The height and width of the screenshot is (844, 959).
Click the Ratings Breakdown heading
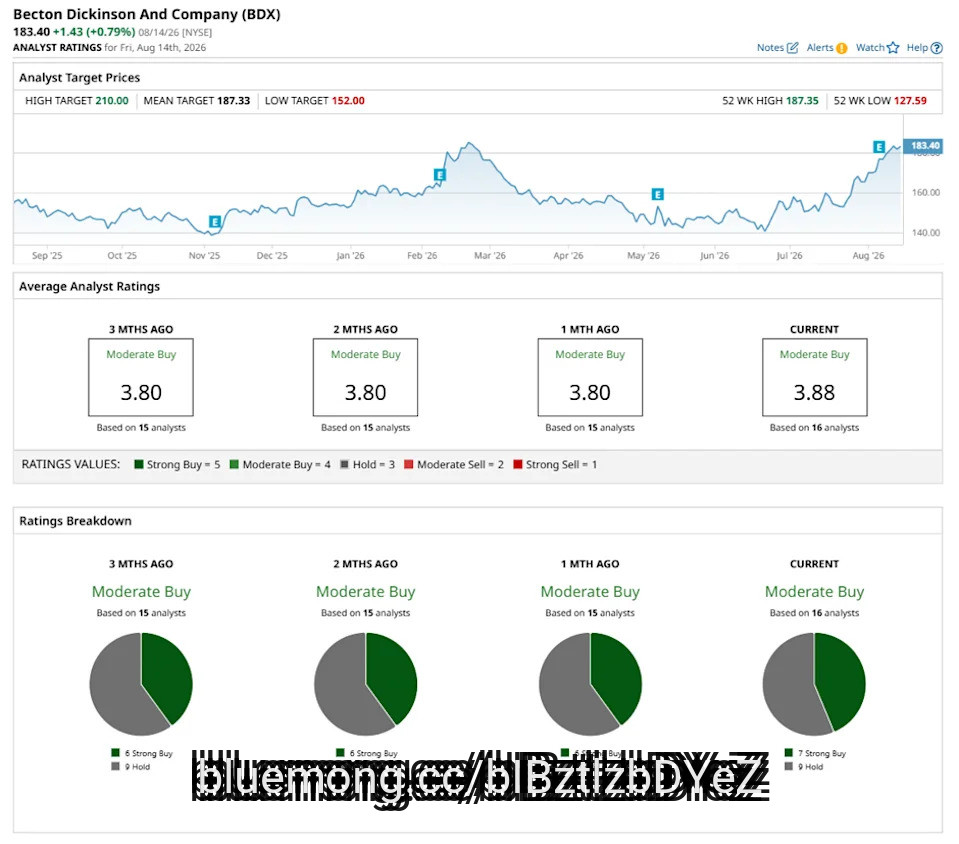click(75, 521)
